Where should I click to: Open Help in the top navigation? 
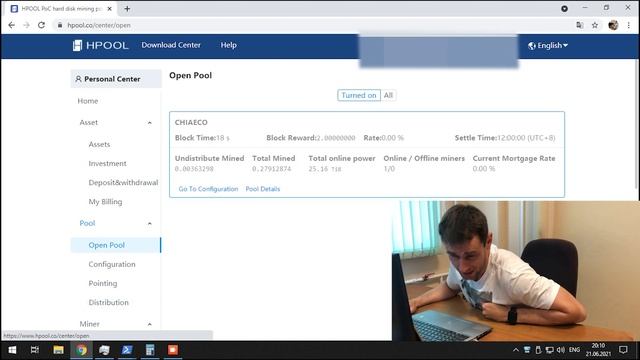pos(229,45)
